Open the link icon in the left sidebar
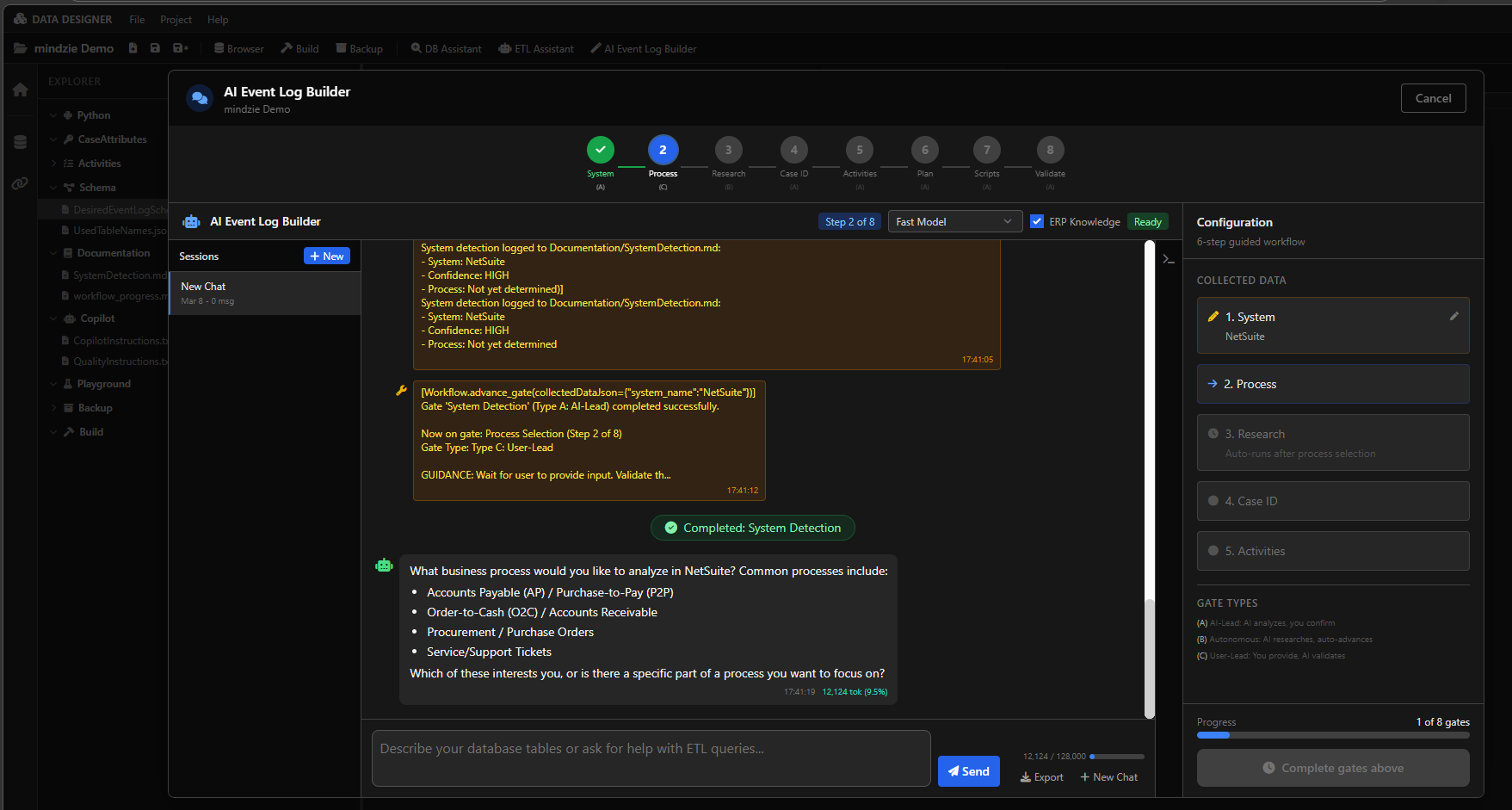This screenshot has height=810, width=1512. [20, 183]
